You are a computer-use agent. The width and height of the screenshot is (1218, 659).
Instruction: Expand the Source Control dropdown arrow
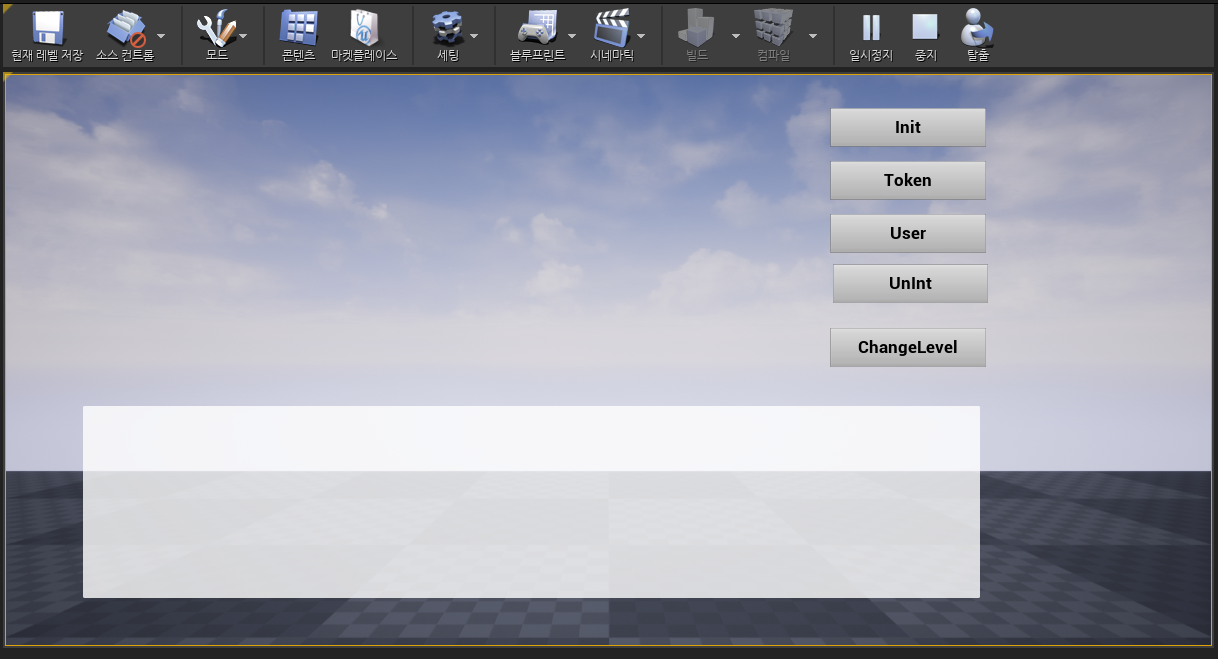click(162, 36)
